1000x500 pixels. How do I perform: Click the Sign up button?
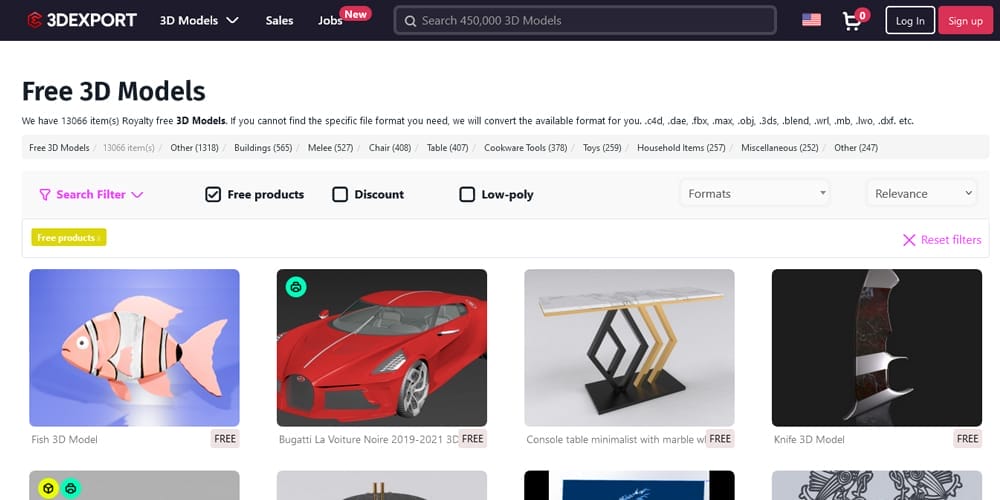point(965,20)
